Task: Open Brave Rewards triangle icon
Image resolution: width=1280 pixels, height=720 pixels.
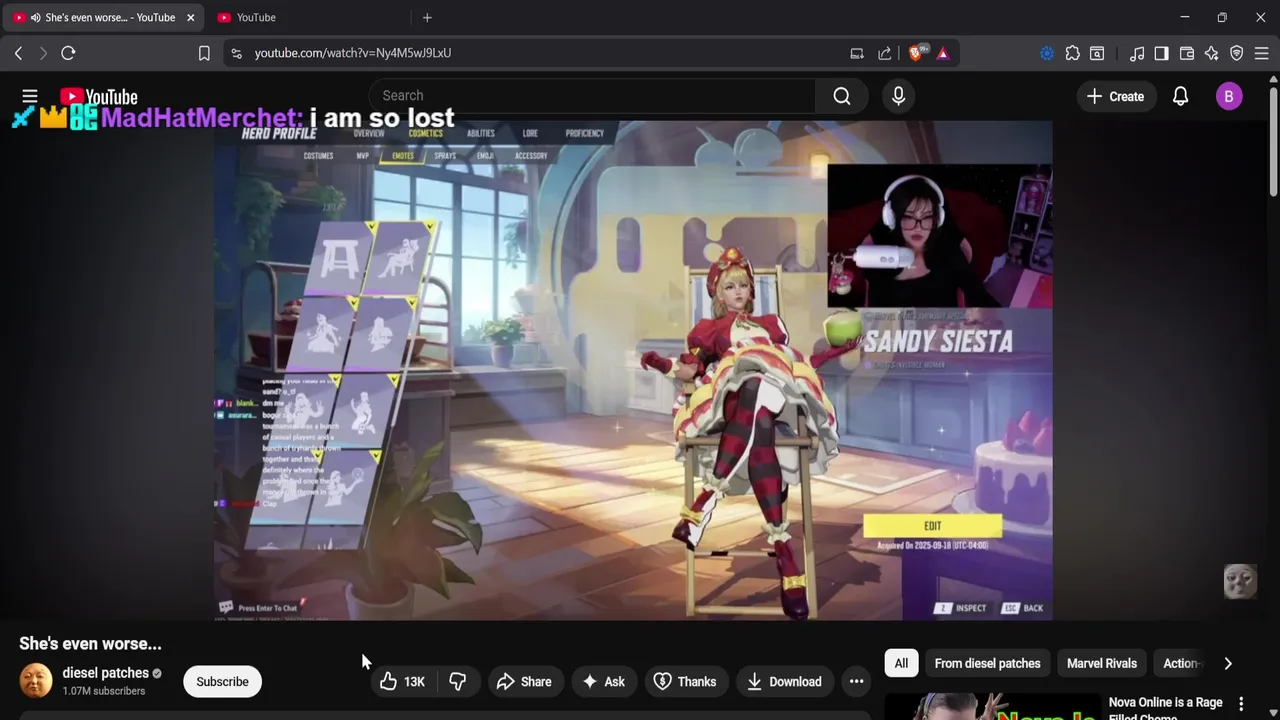Action: tap(943, 53)
